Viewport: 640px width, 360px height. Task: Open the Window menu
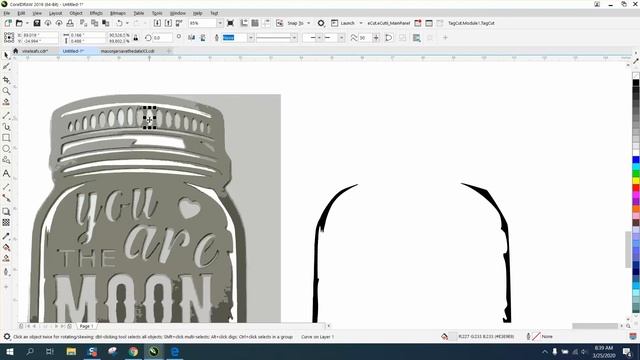click(178, 13)
